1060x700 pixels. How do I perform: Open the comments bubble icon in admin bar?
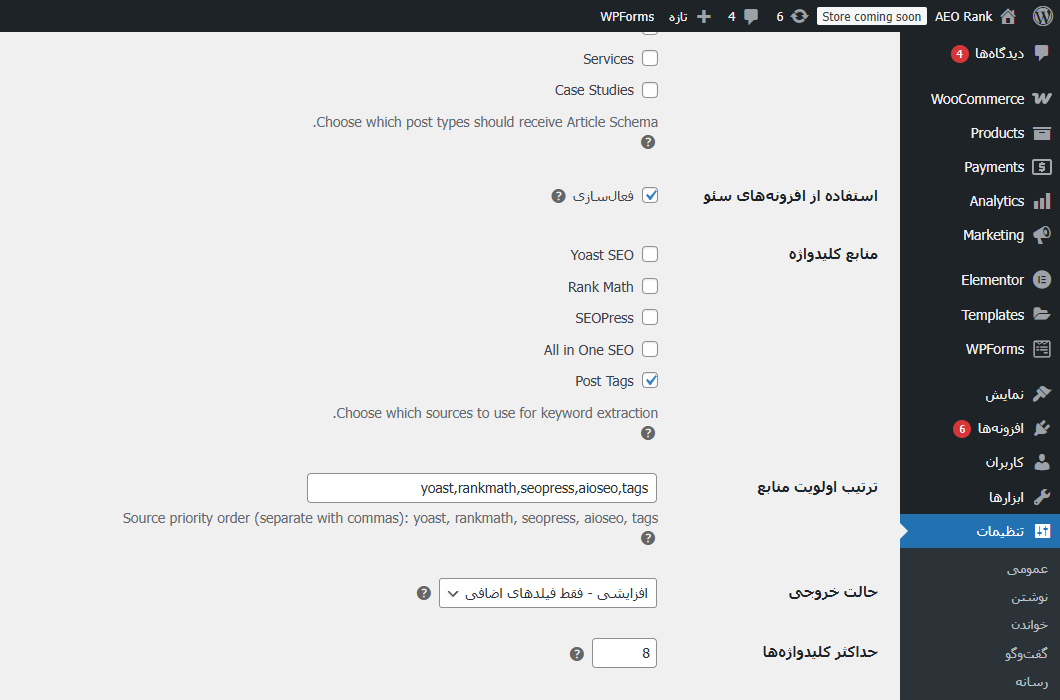pos(751,16)
